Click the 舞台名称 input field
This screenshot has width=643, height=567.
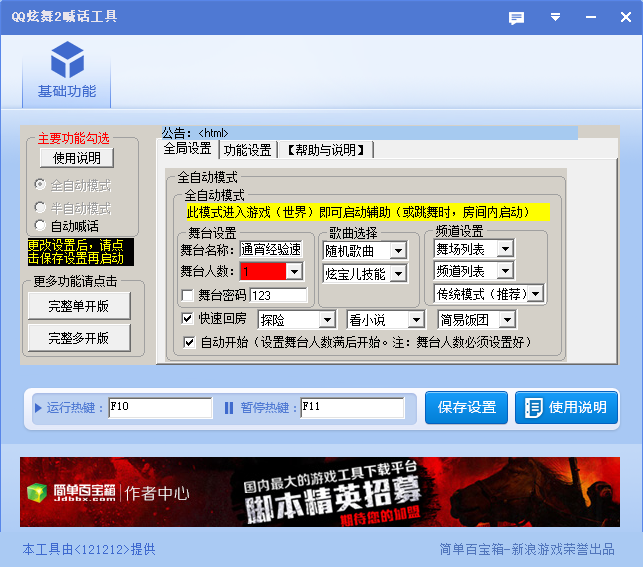271,249
